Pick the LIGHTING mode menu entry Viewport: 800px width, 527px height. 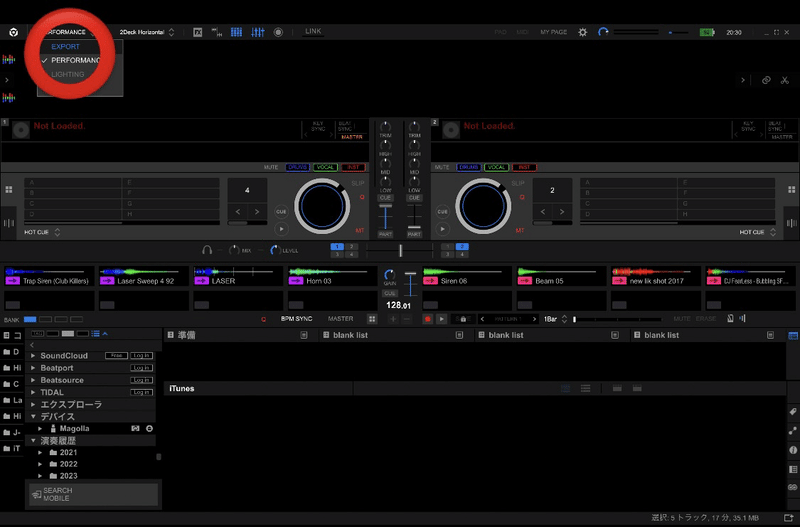tap(67, 74)
